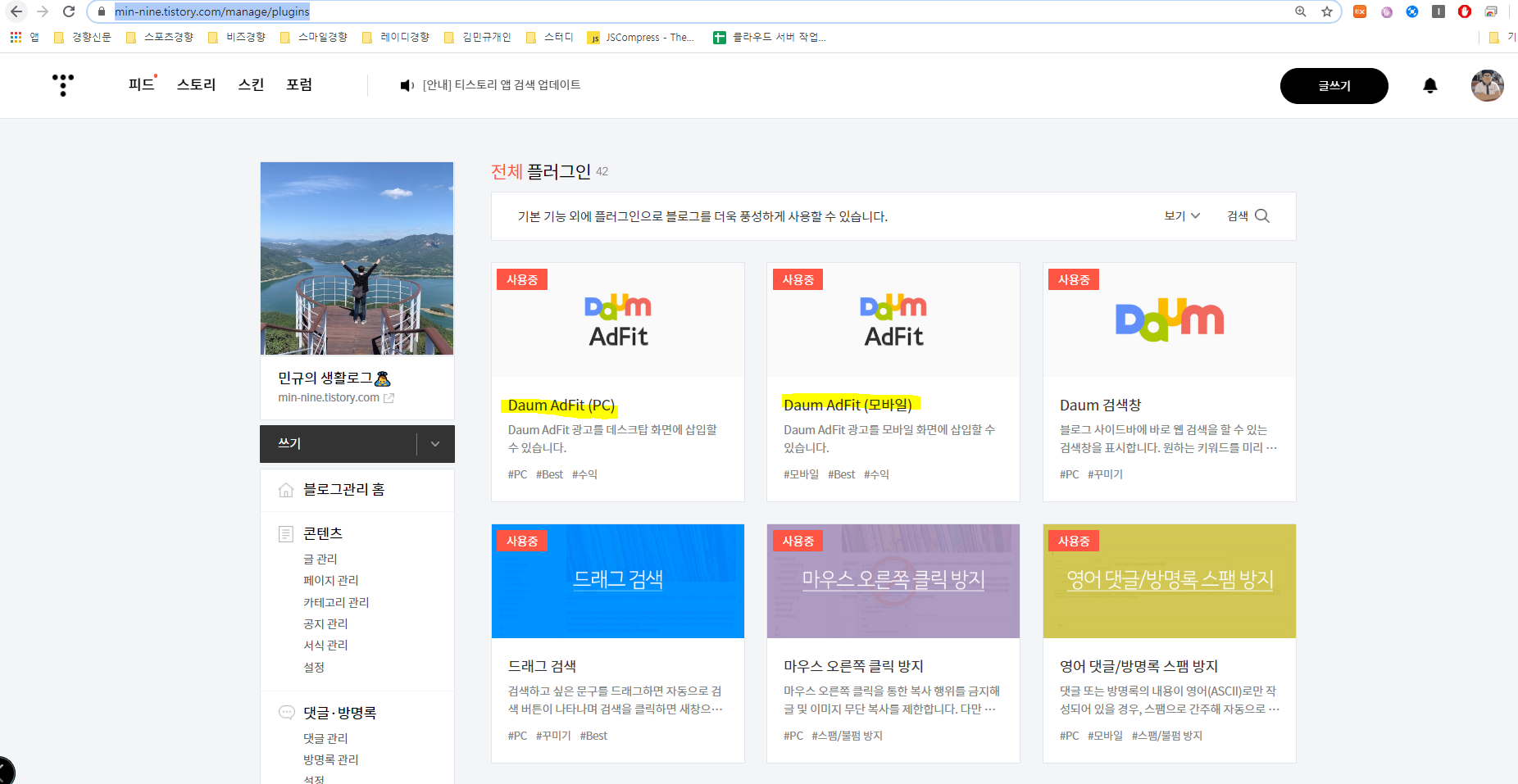Screen dimensions: 1518x784
Task: Click the browser back arrow
Action: point(16,11)
